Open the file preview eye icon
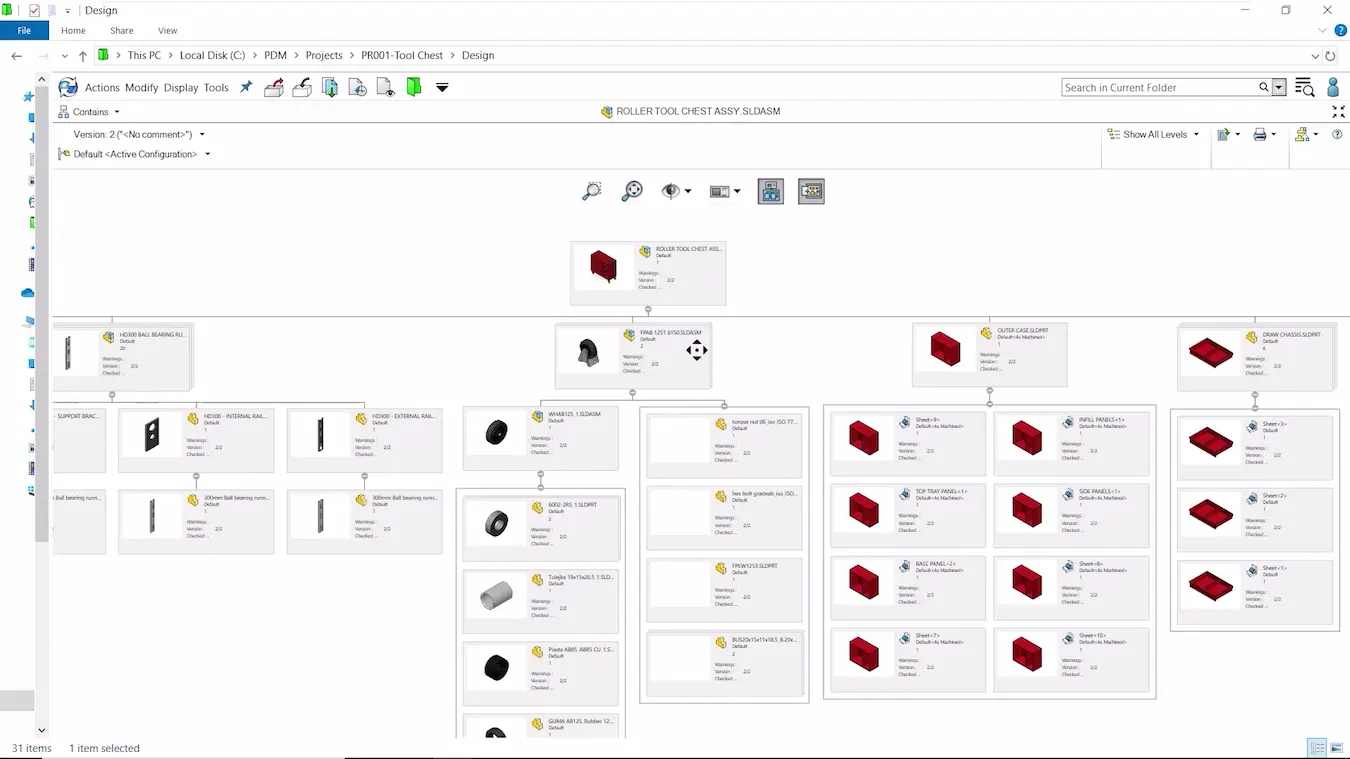The image size is (1350, 759). point(384,88)
